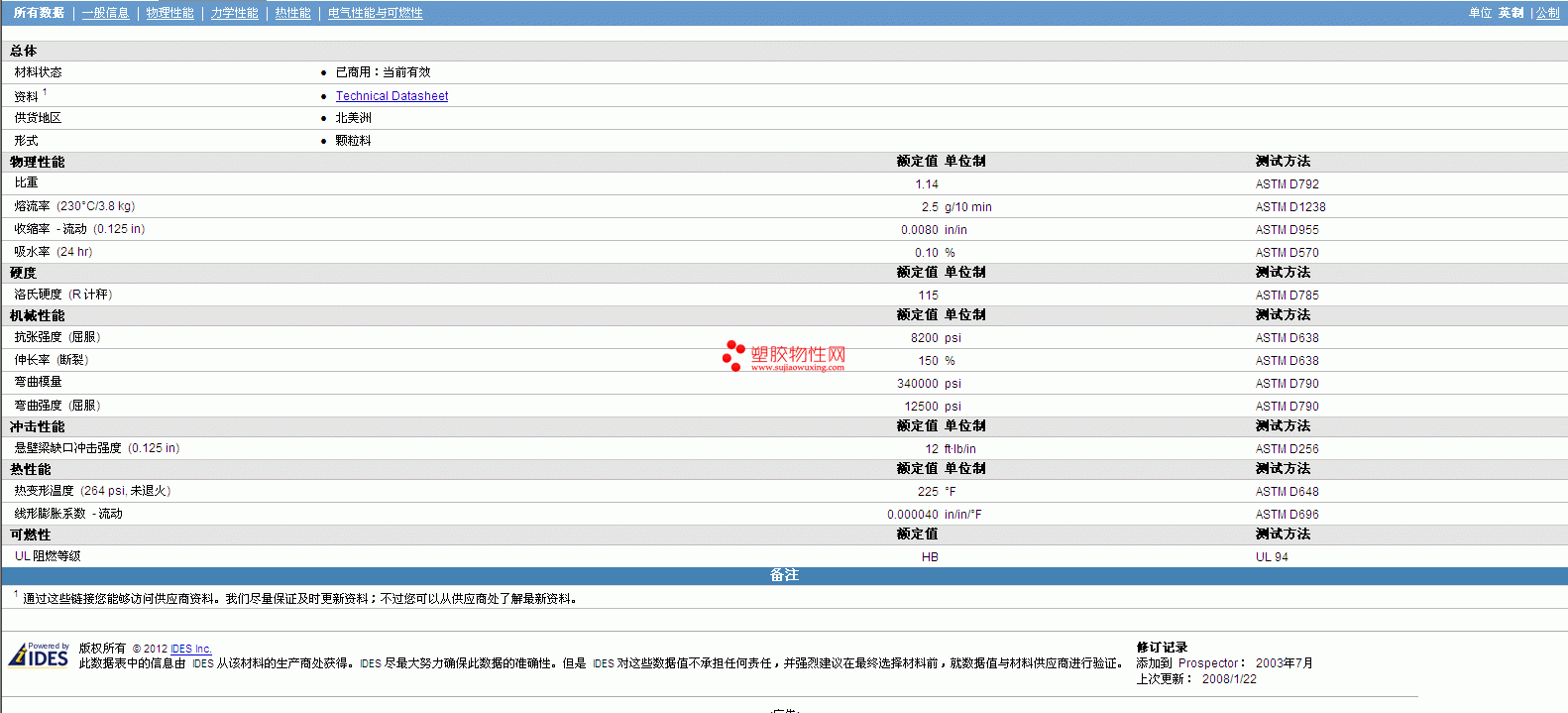Click the 冲击性能 section header
Viewport: 1568px width, 713px height.
(x=38, y=426)
